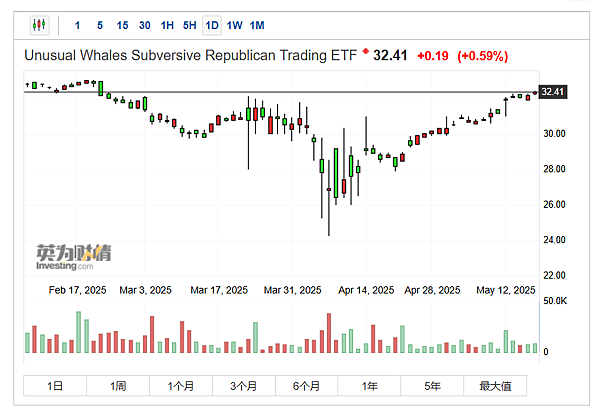This screenshot has width=600, height=414.
Task: Click the Apr 14, 2025 date label
Action: pos(366,290)
